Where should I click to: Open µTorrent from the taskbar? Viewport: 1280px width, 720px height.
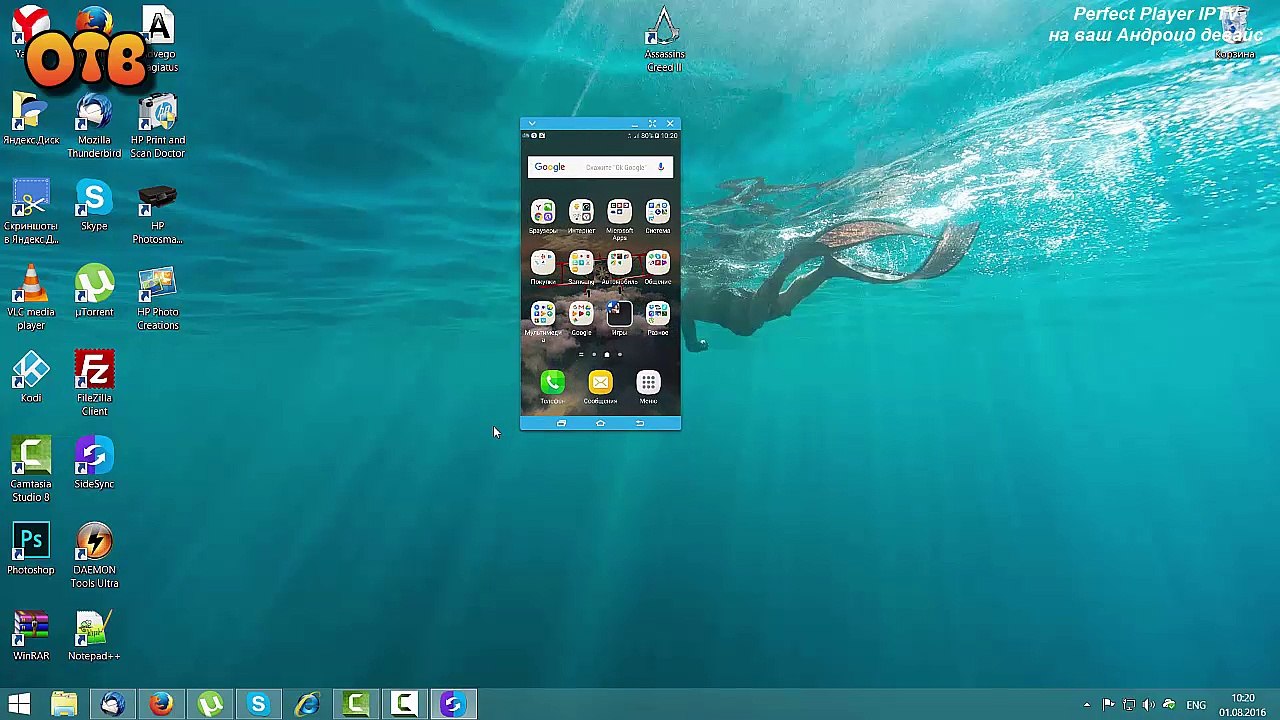coord(210,704)
